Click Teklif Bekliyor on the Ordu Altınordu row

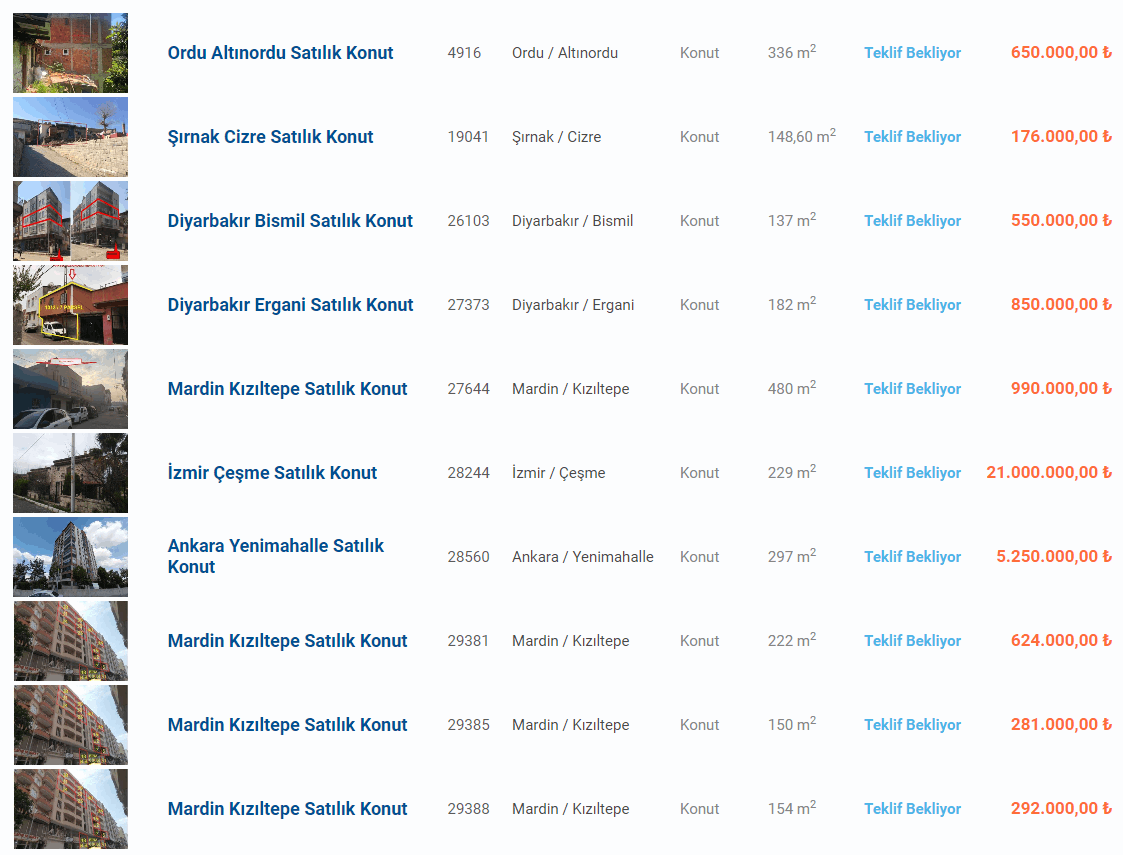pos(912,53)
